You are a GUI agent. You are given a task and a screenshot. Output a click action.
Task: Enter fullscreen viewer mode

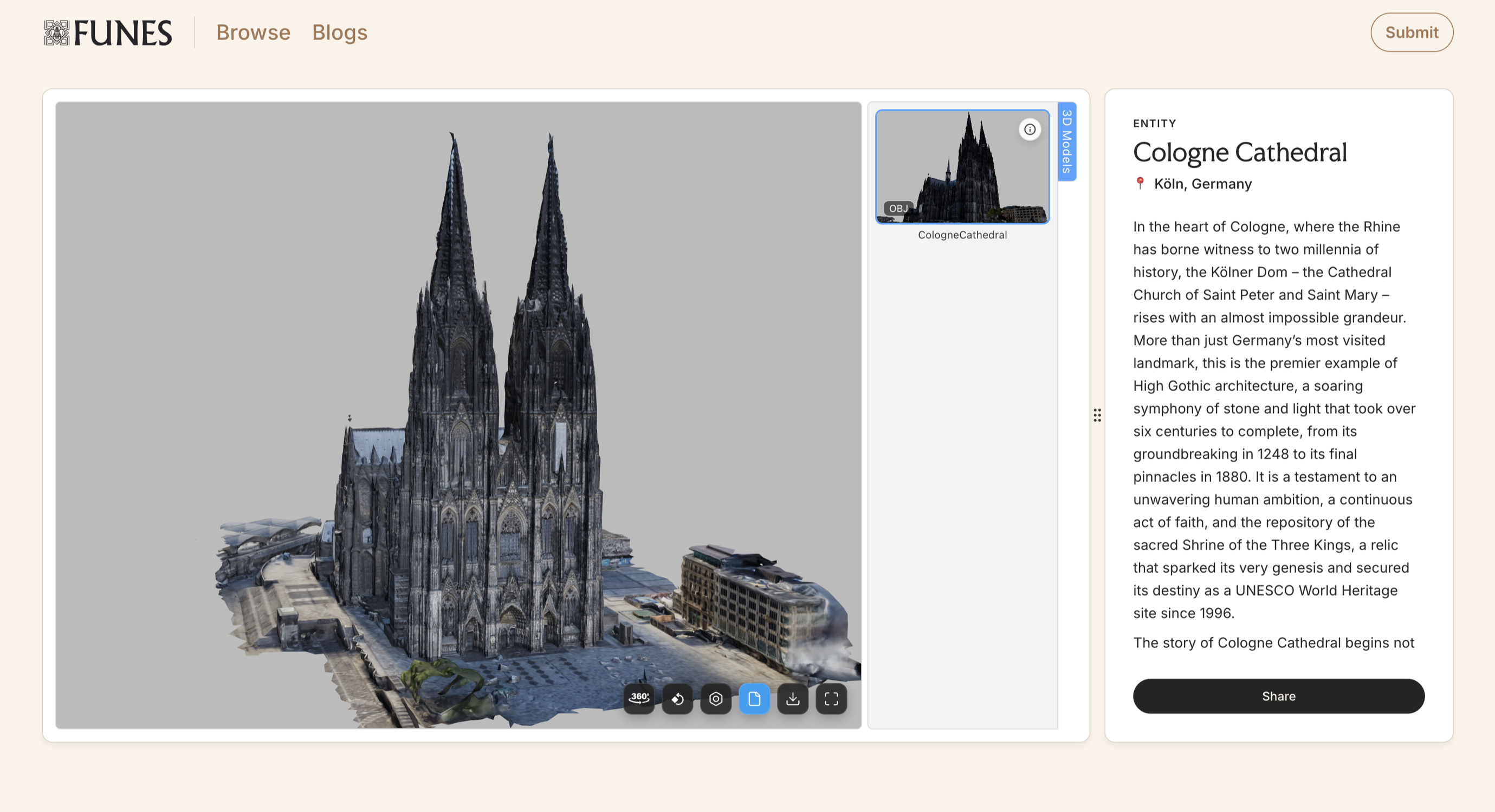(831, 698)
